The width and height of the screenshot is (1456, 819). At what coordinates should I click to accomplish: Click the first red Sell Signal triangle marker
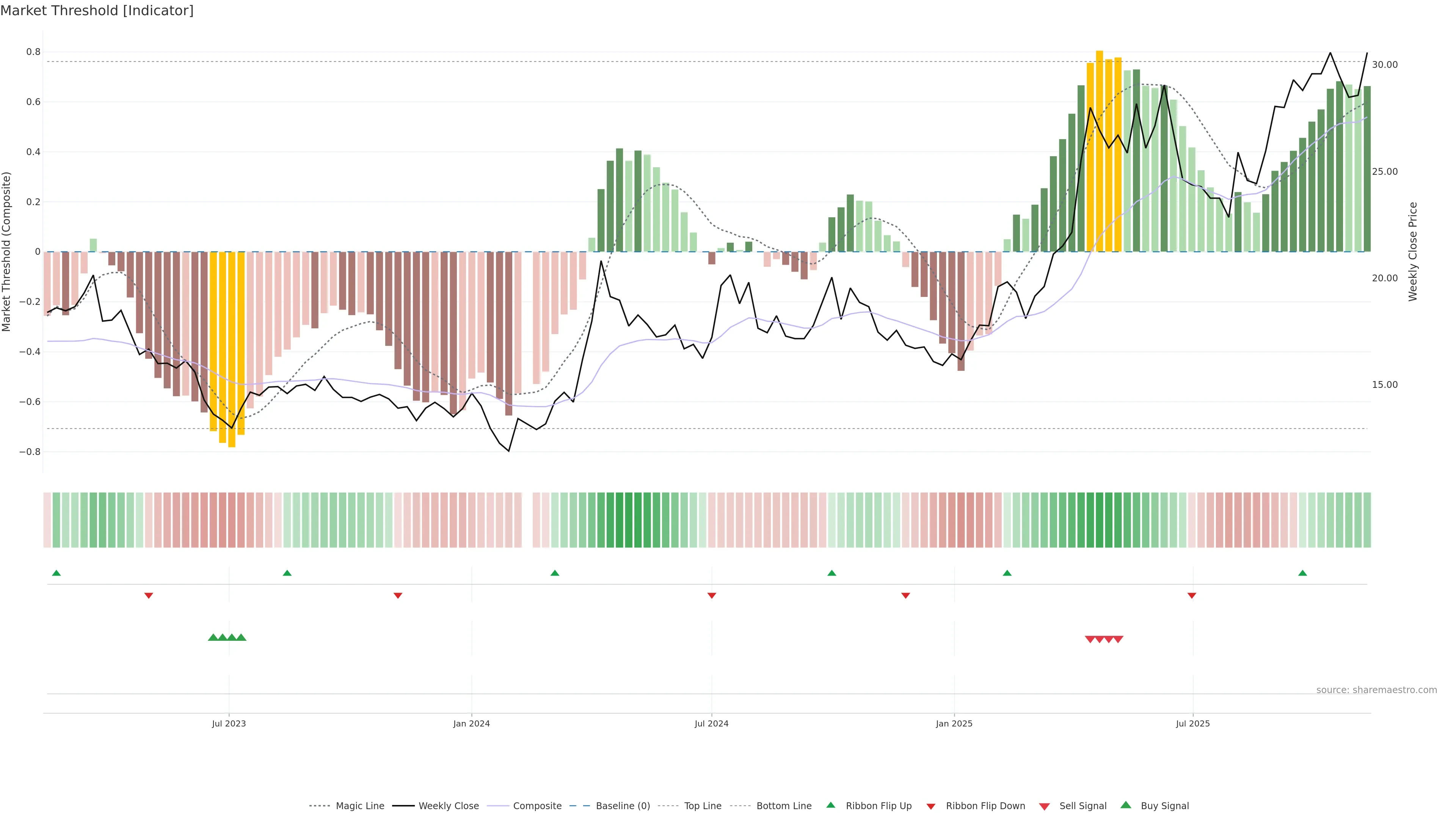1090,639
